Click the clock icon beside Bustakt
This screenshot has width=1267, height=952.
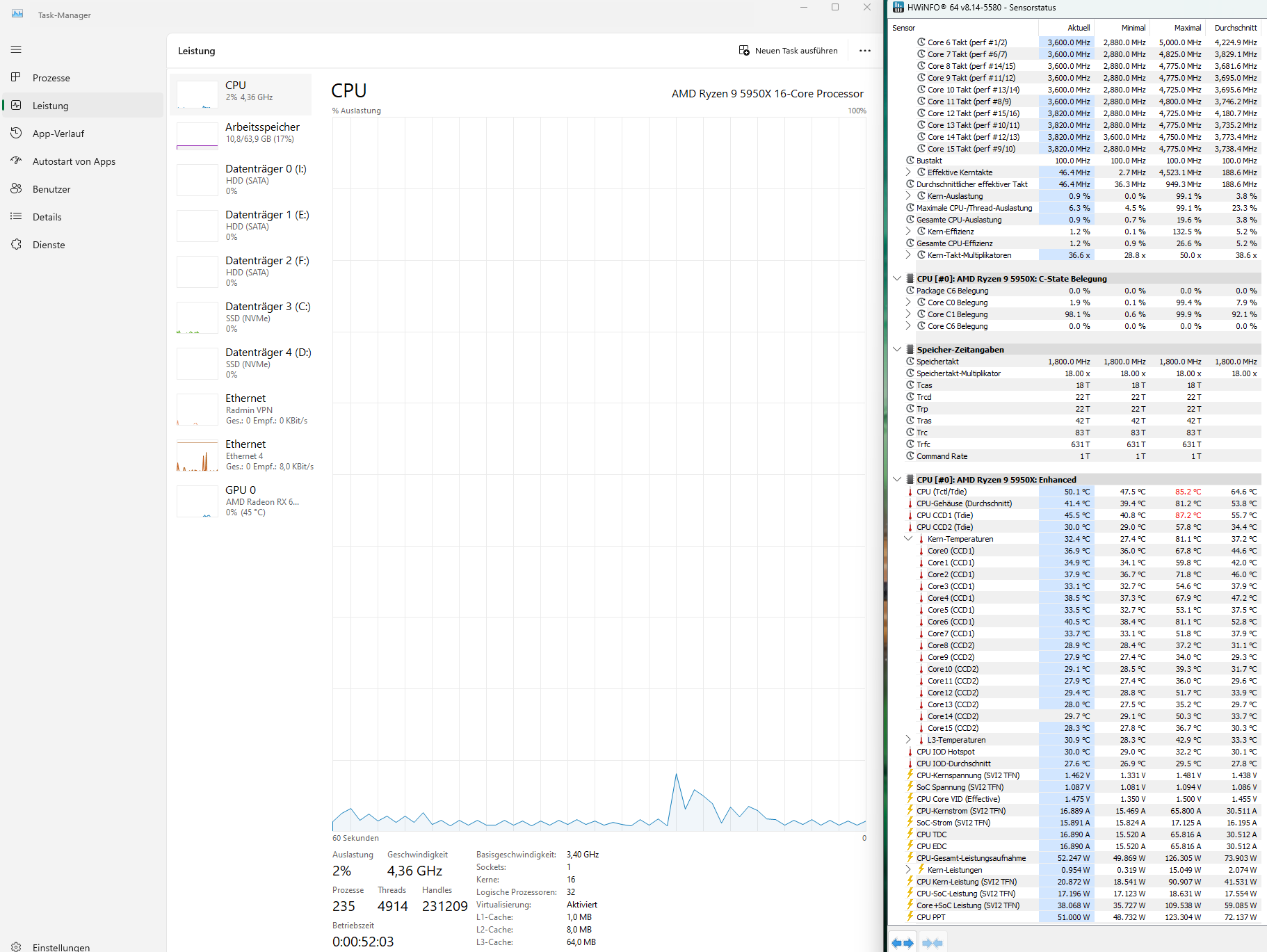point(910,161)
